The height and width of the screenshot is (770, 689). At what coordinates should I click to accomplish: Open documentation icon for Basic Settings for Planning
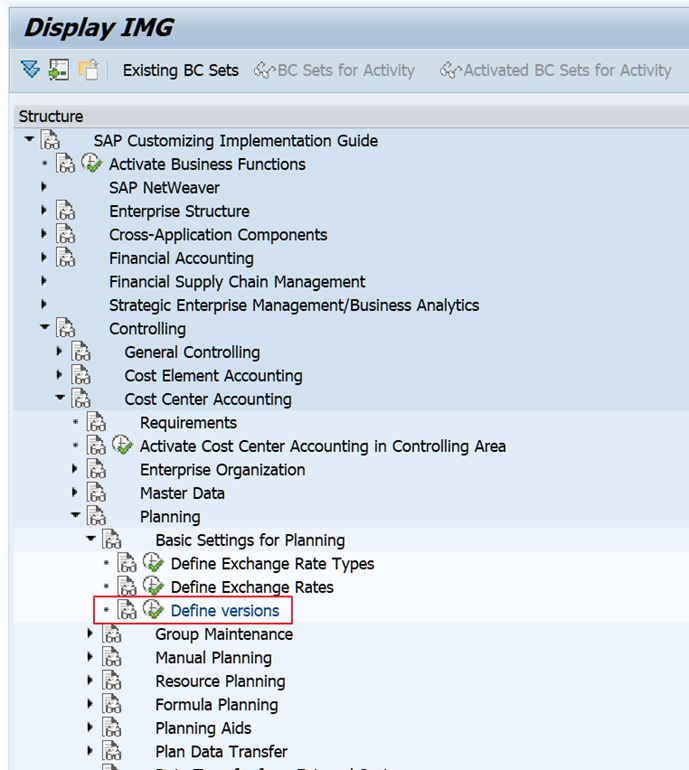click(111, 539)
